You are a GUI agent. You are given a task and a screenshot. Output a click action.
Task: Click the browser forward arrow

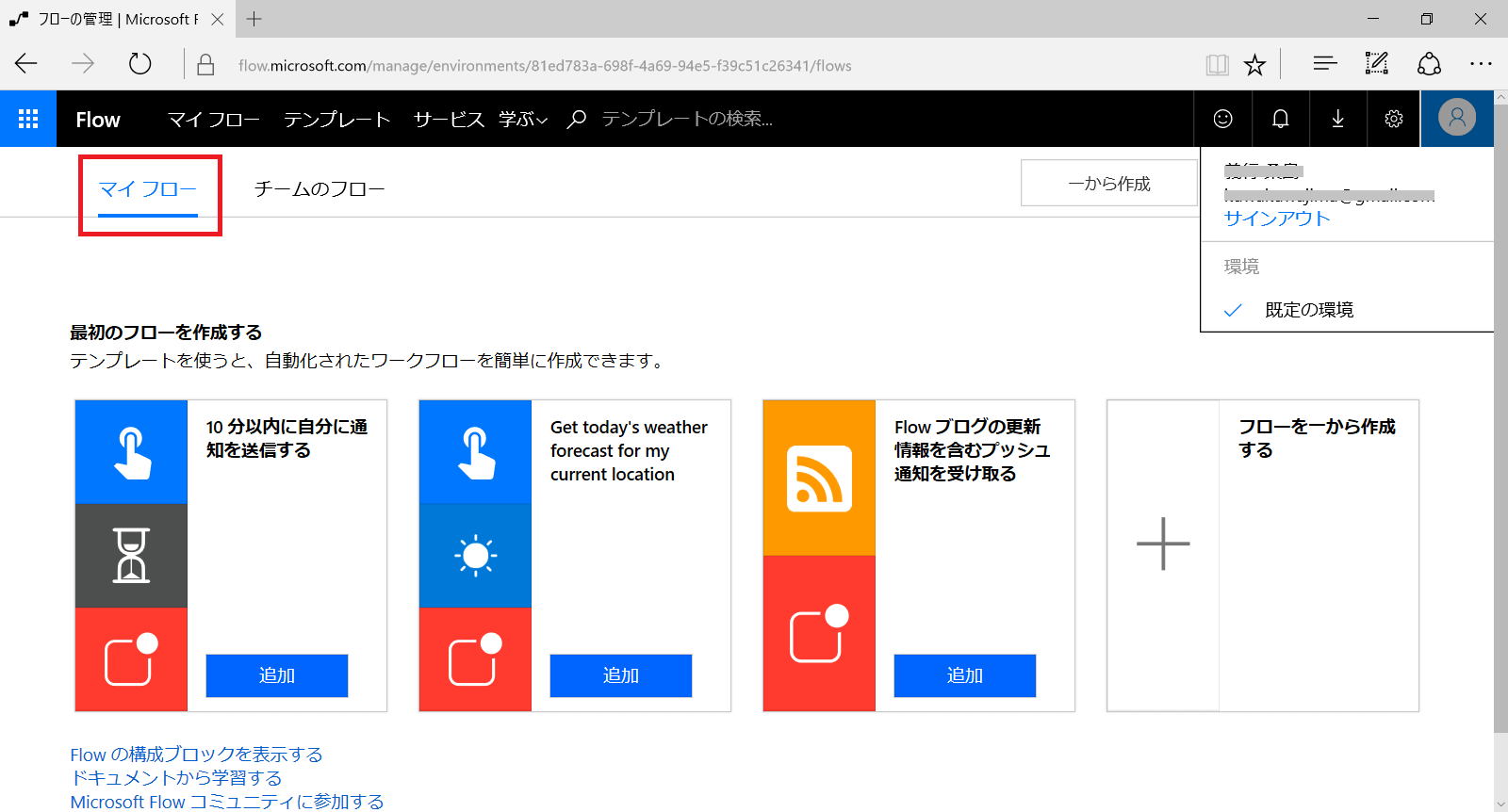point(83,64)
